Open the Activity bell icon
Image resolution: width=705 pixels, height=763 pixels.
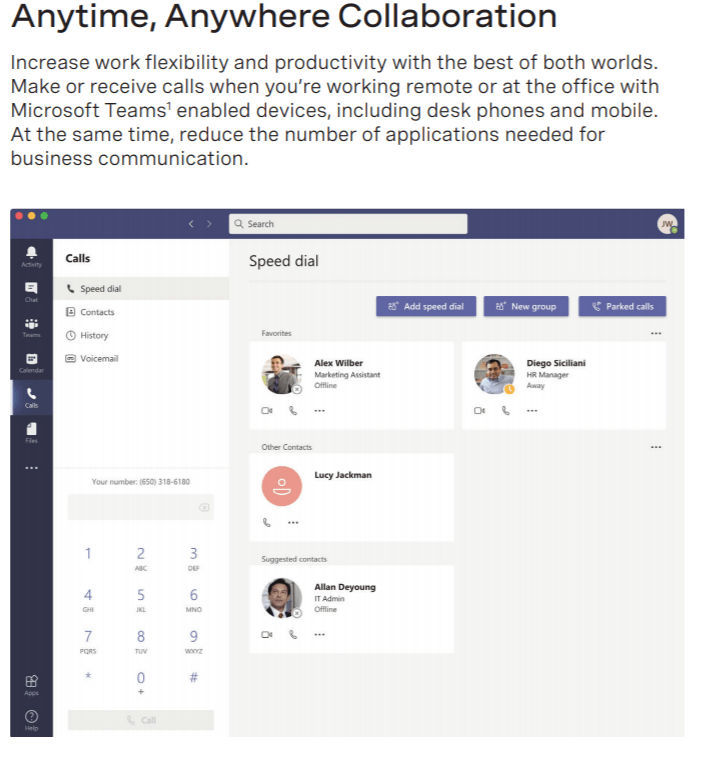point(31,256)
